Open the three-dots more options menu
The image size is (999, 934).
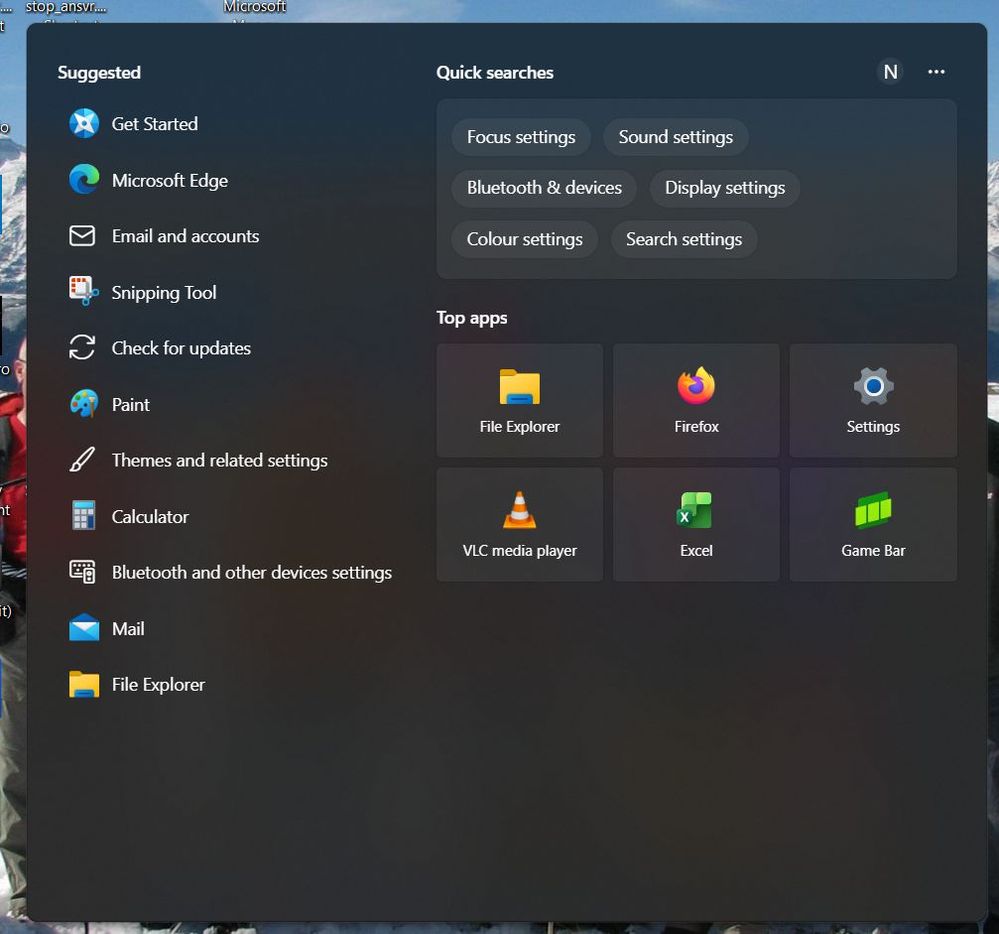pos(936,72)
